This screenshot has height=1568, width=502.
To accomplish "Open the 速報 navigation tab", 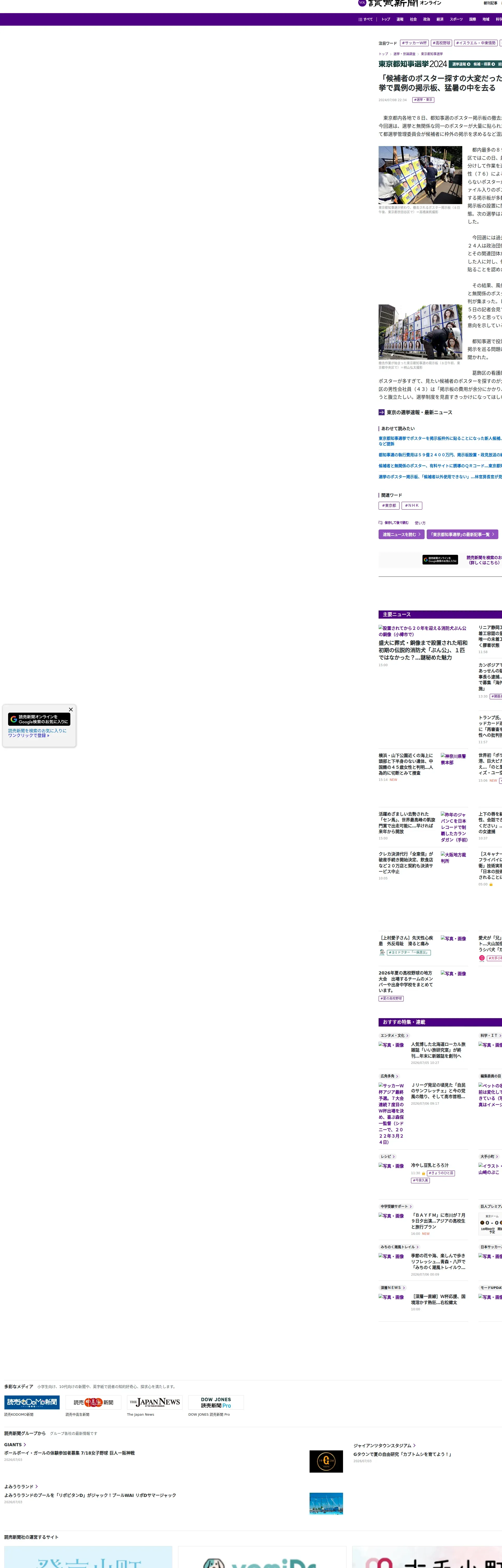I will point(400,20).
